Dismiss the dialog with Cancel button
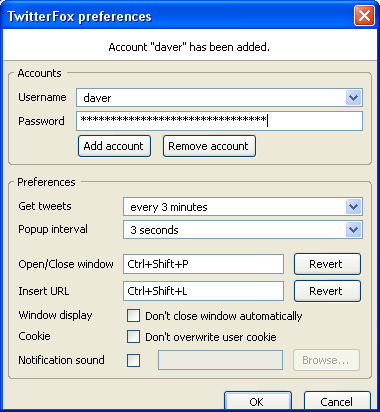This screenshot has height=412, width=380. 337,401
